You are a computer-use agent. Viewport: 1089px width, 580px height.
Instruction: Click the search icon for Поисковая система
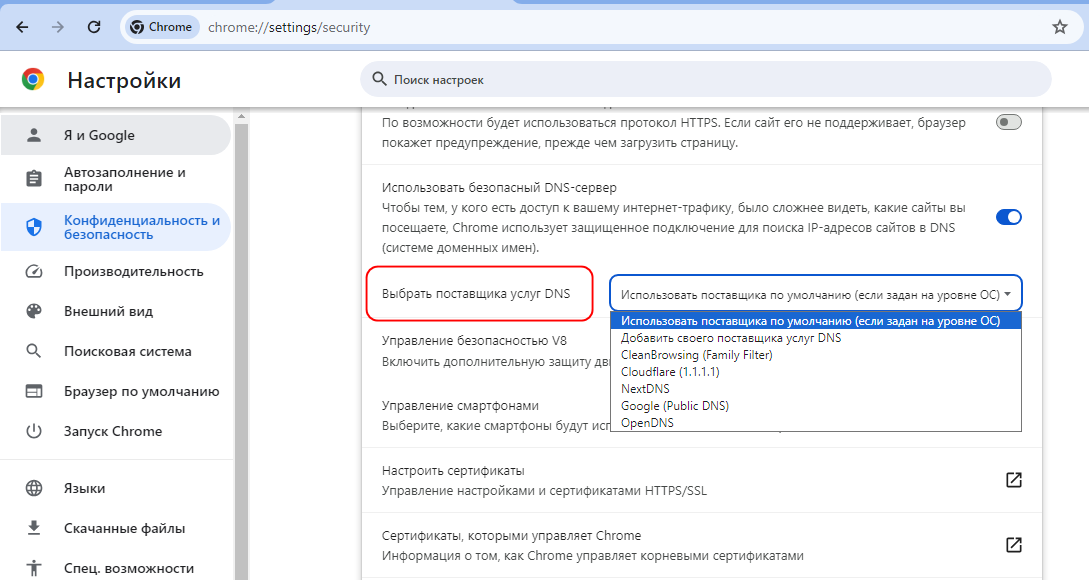33,351
